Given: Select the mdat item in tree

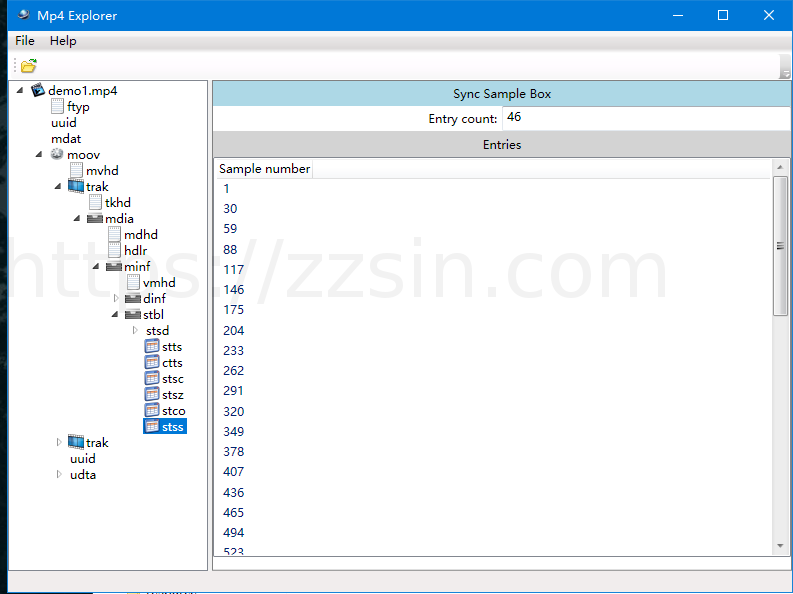Looking at the screenshot, I should pos(66,139).
